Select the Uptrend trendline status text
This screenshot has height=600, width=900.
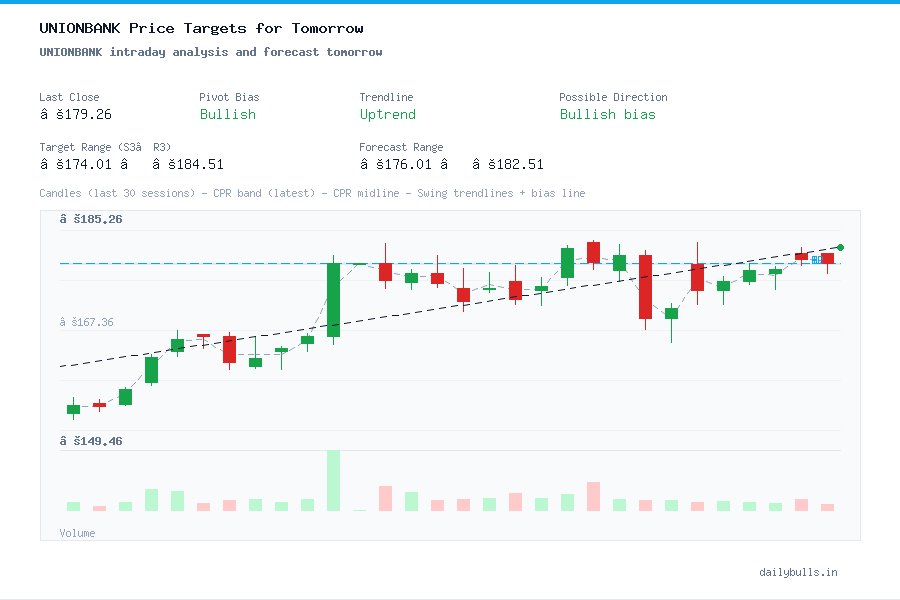tap(387, 114)
